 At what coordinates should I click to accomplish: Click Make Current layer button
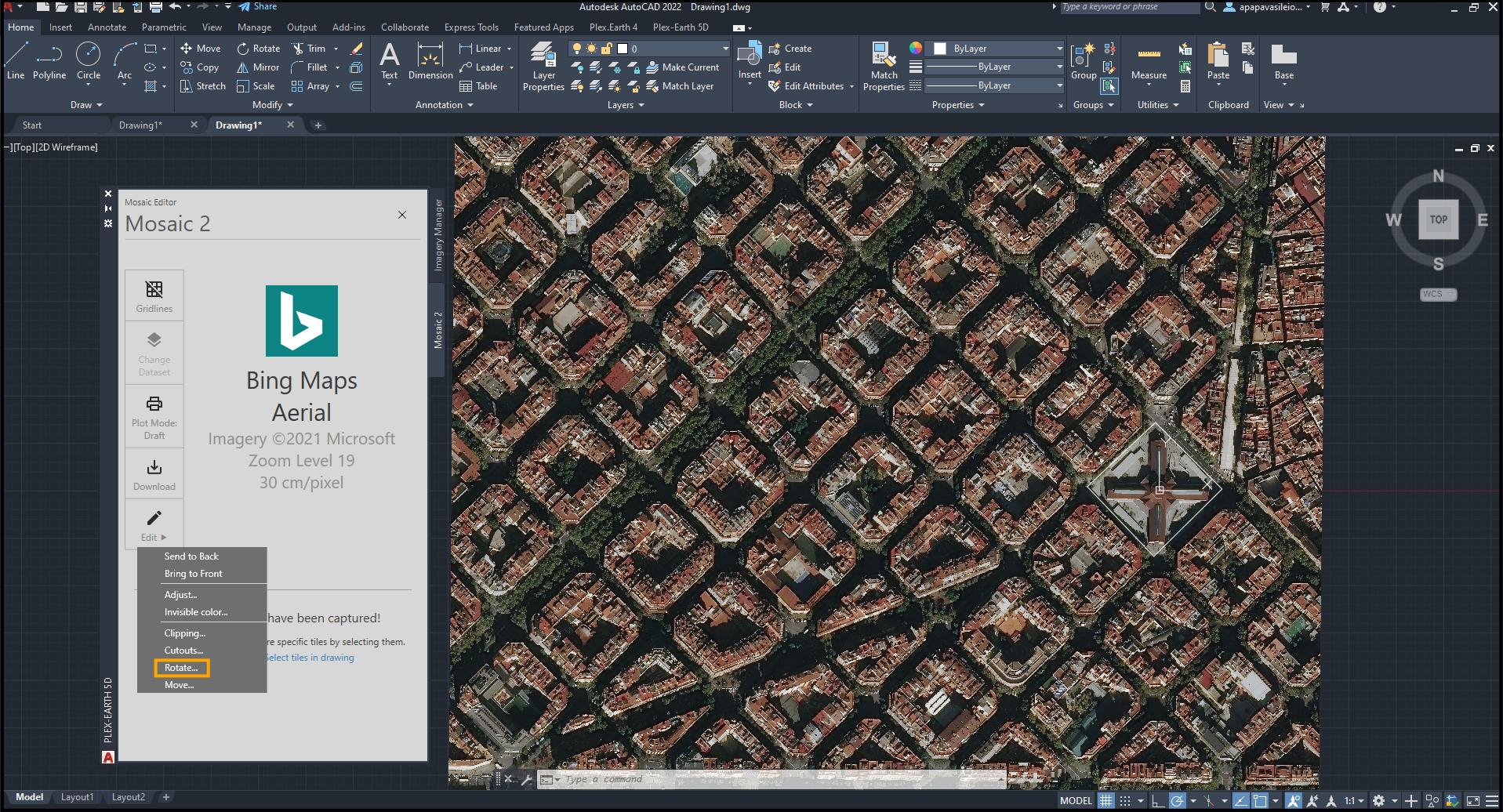tap(682, 67)
